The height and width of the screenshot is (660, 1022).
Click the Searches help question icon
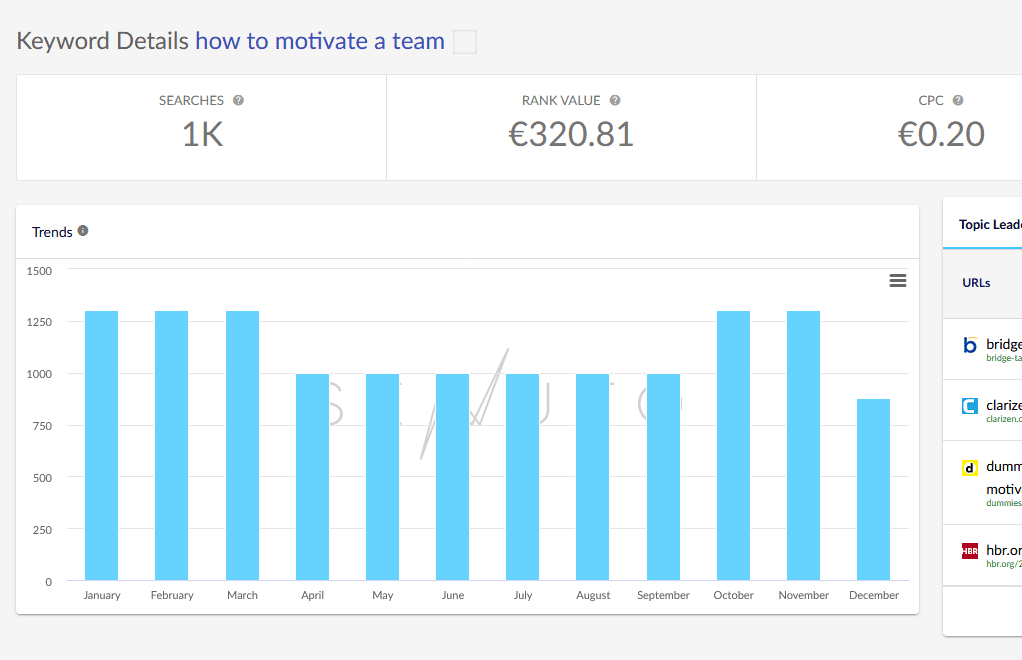(x=238, y=100)
